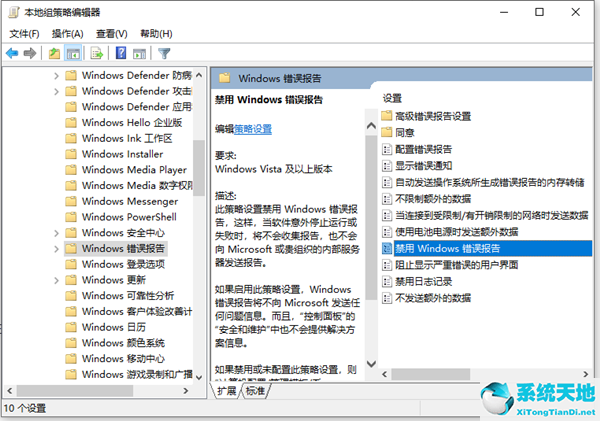This screenshot has height=421, width=600.
Task: Click the Filter funnel toolbar icon
Action: [164, 53]
